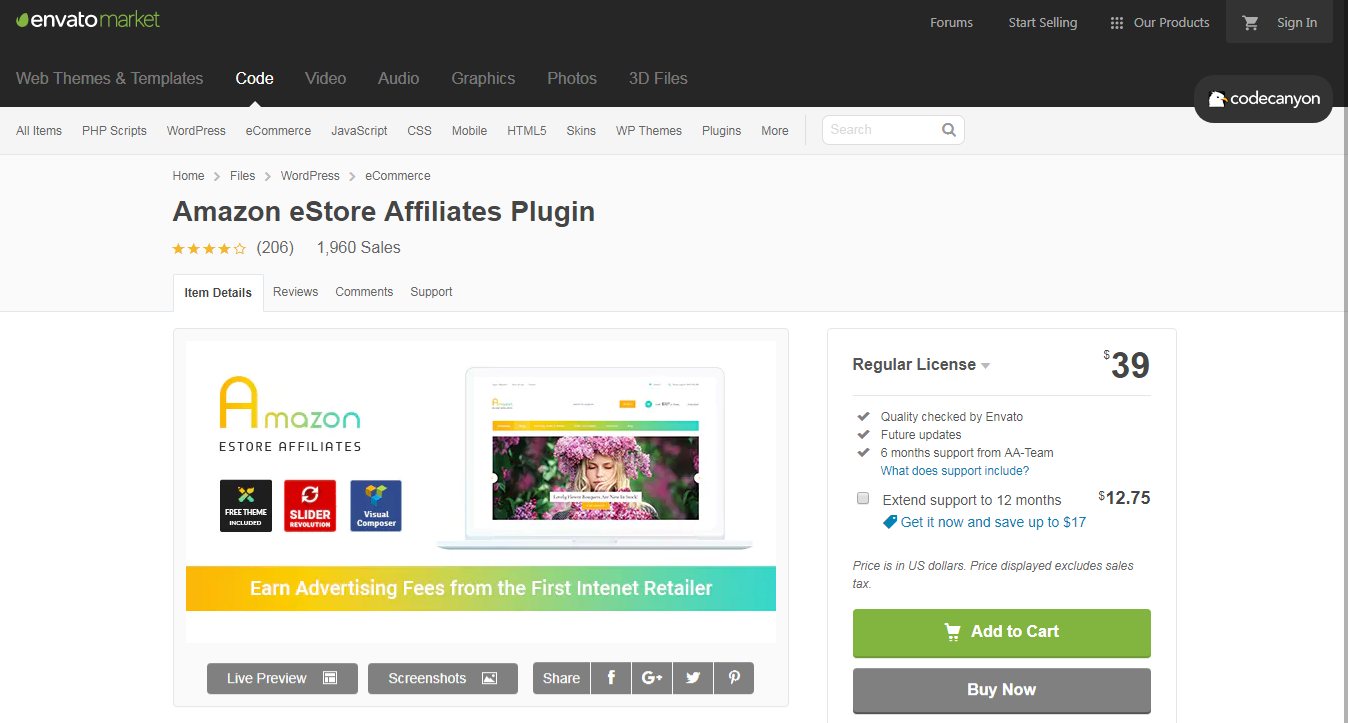Click Start Selling link
The width and height of the screenshot is (1348, 723).
tap(1043, 23)
